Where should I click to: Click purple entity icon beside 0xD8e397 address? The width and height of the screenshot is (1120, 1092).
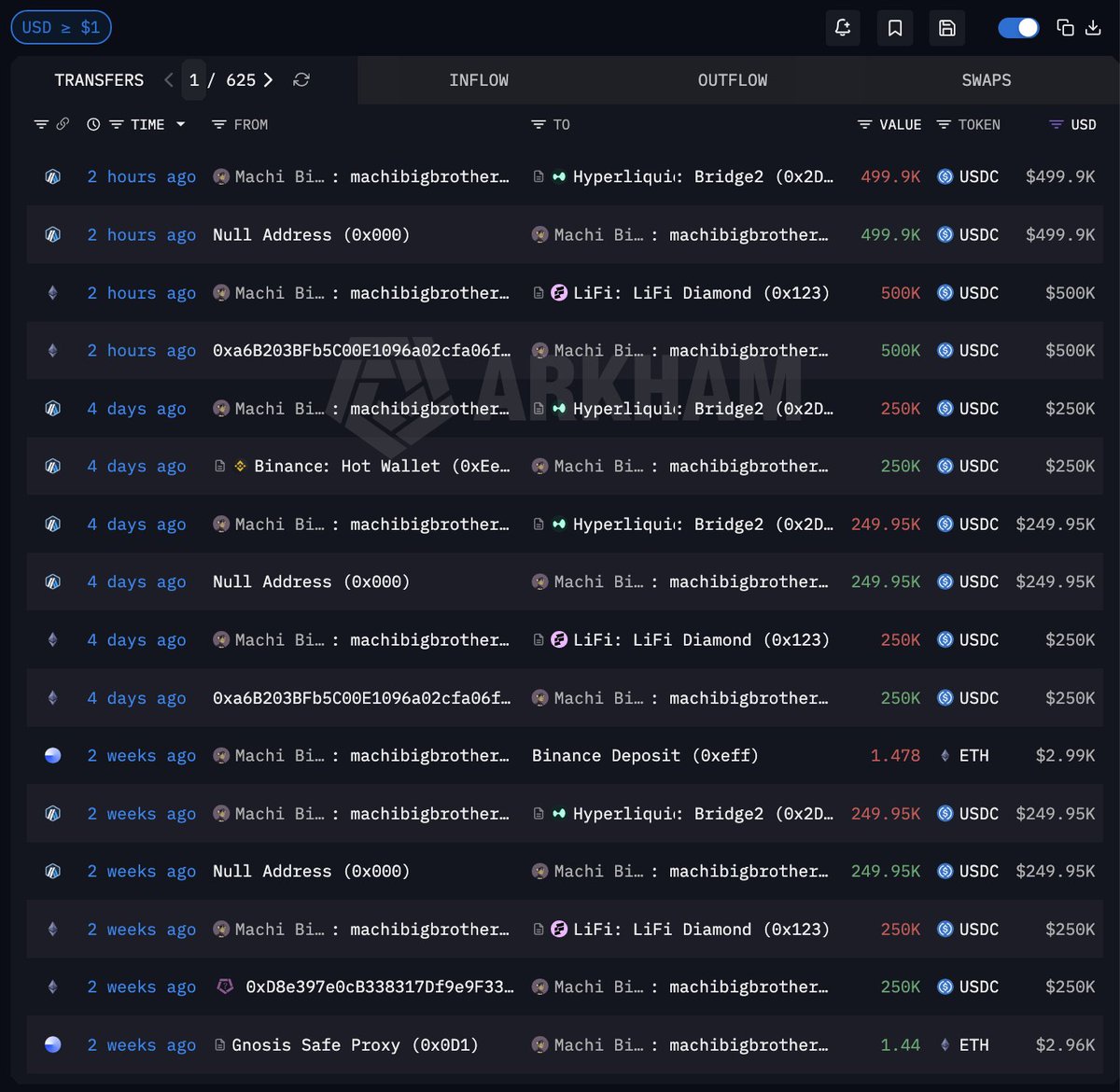pyautogui.click(x=225, y=986)
